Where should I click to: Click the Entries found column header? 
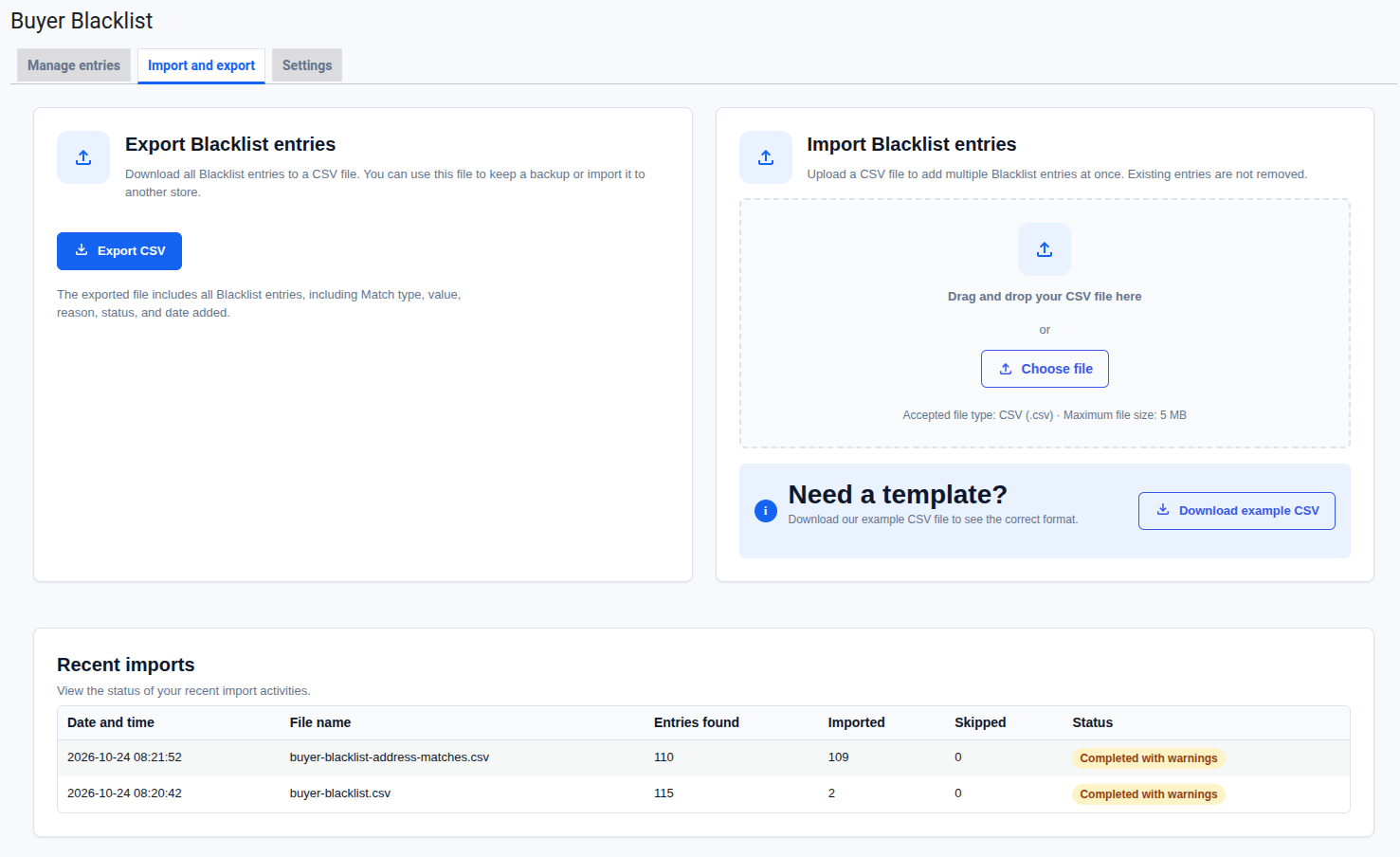click(697, 722)
